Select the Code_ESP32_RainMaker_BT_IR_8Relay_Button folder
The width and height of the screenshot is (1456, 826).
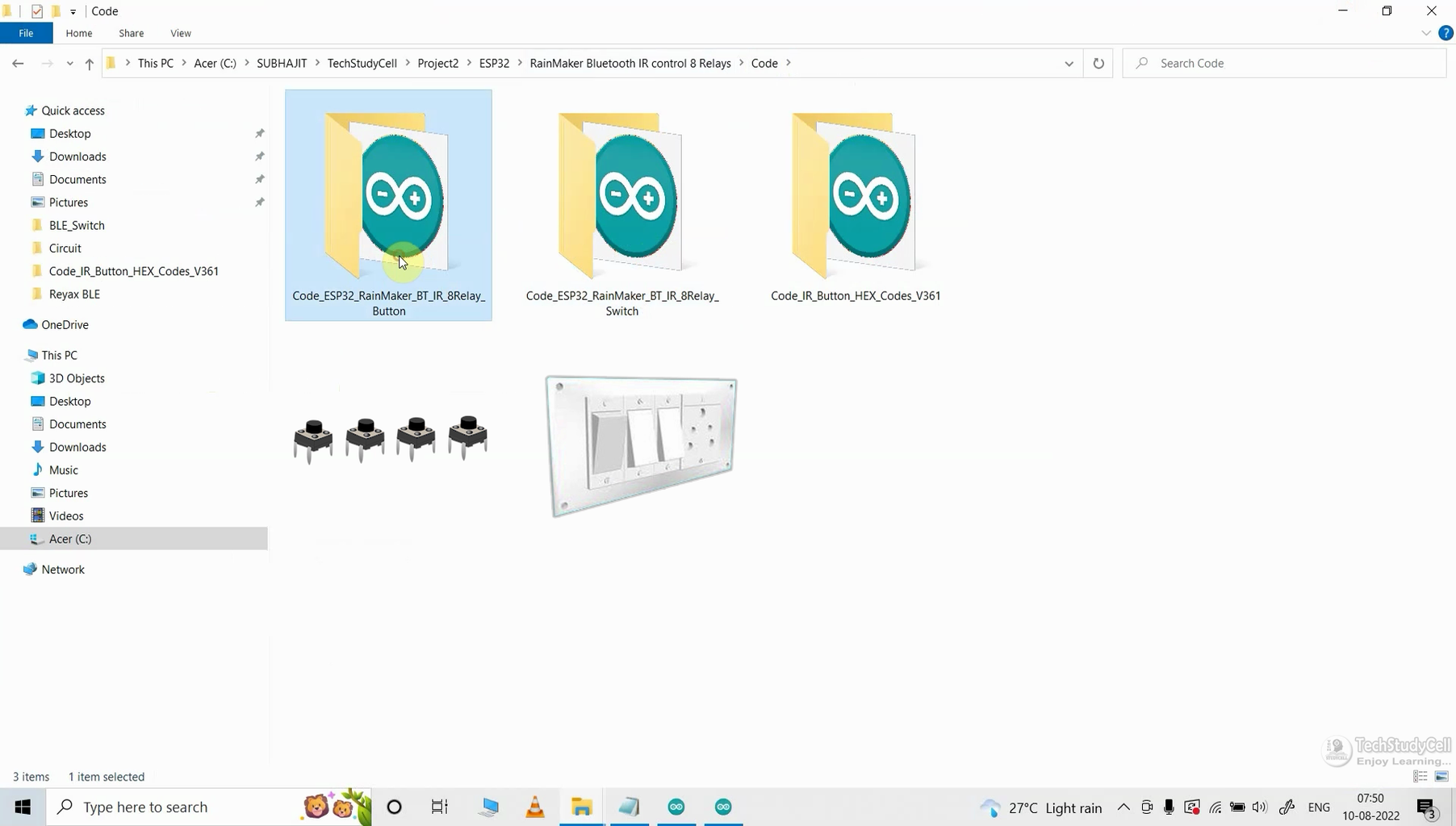[x=388, y=205]
